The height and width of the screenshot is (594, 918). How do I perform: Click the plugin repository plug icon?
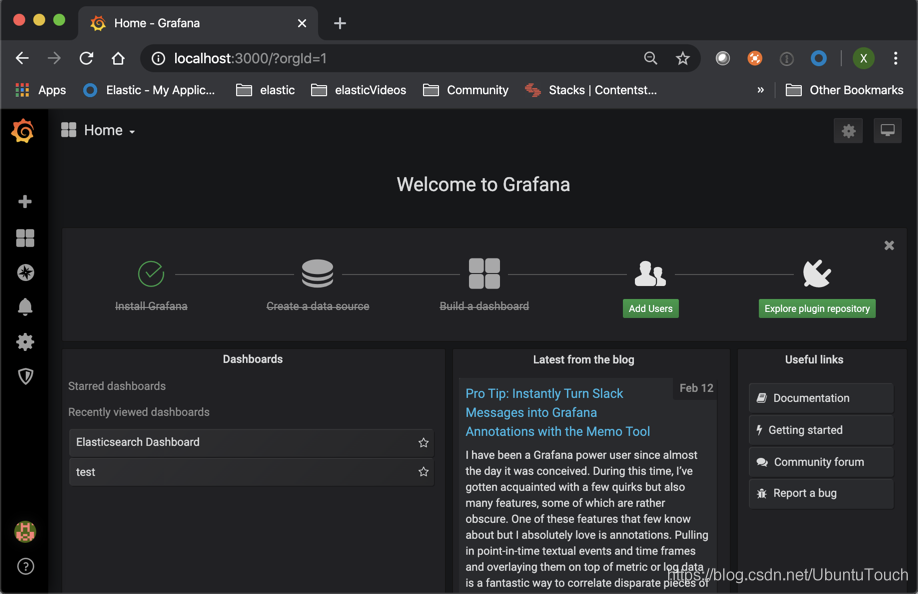point(817,273)
